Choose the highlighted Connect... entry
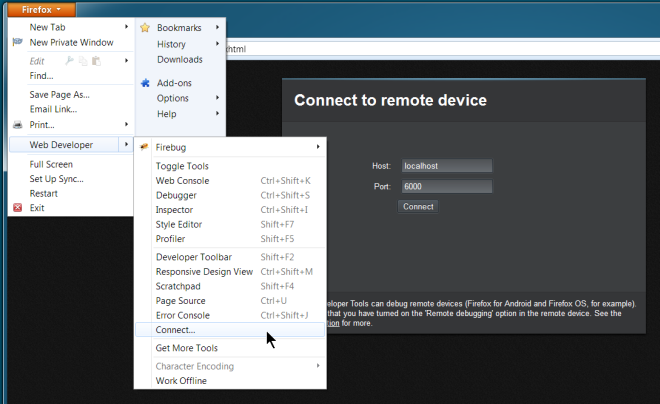660x404 pixels. tap(230, 330)
